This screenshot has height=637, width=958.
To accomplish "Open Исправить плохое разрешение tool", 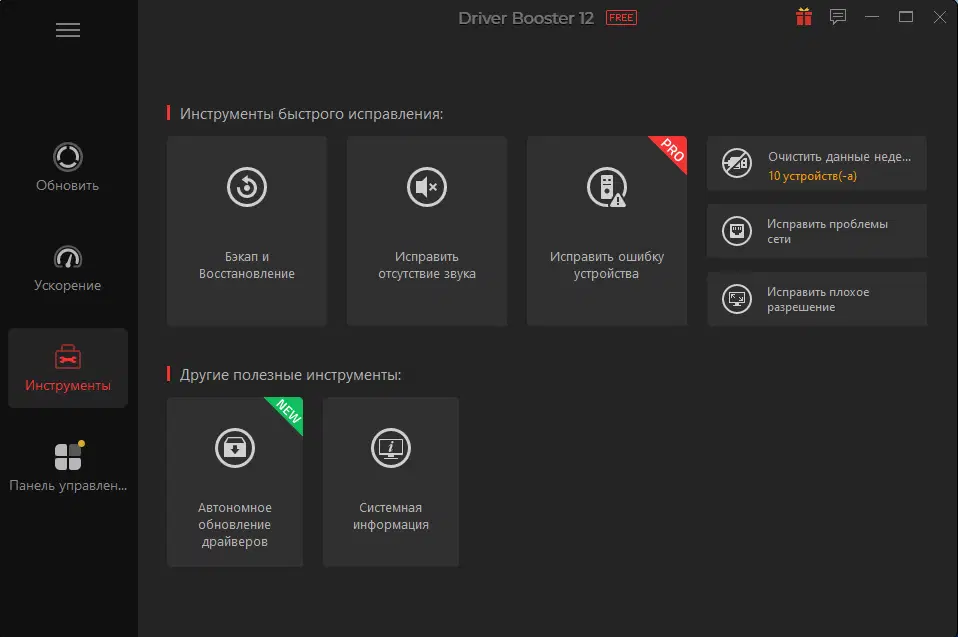I will point(817,299).
